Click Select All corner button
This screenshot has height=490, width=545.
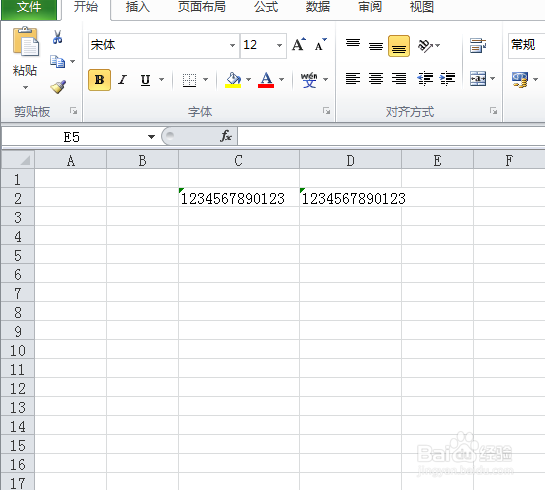pyautogui.click(x=18, y=160)
